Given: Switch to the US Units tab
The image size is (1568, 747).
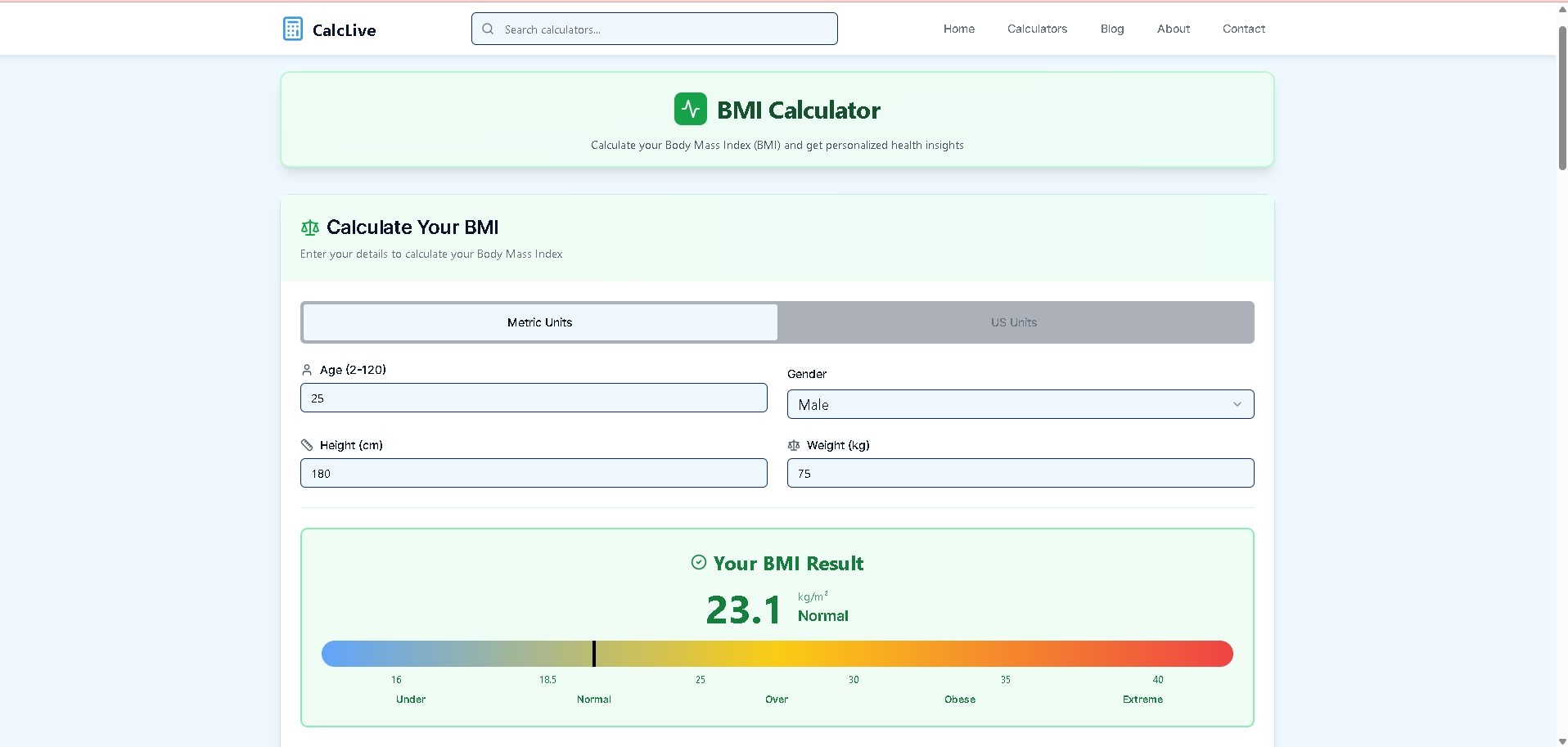Looking at the screenshot, I should 1014,322.
